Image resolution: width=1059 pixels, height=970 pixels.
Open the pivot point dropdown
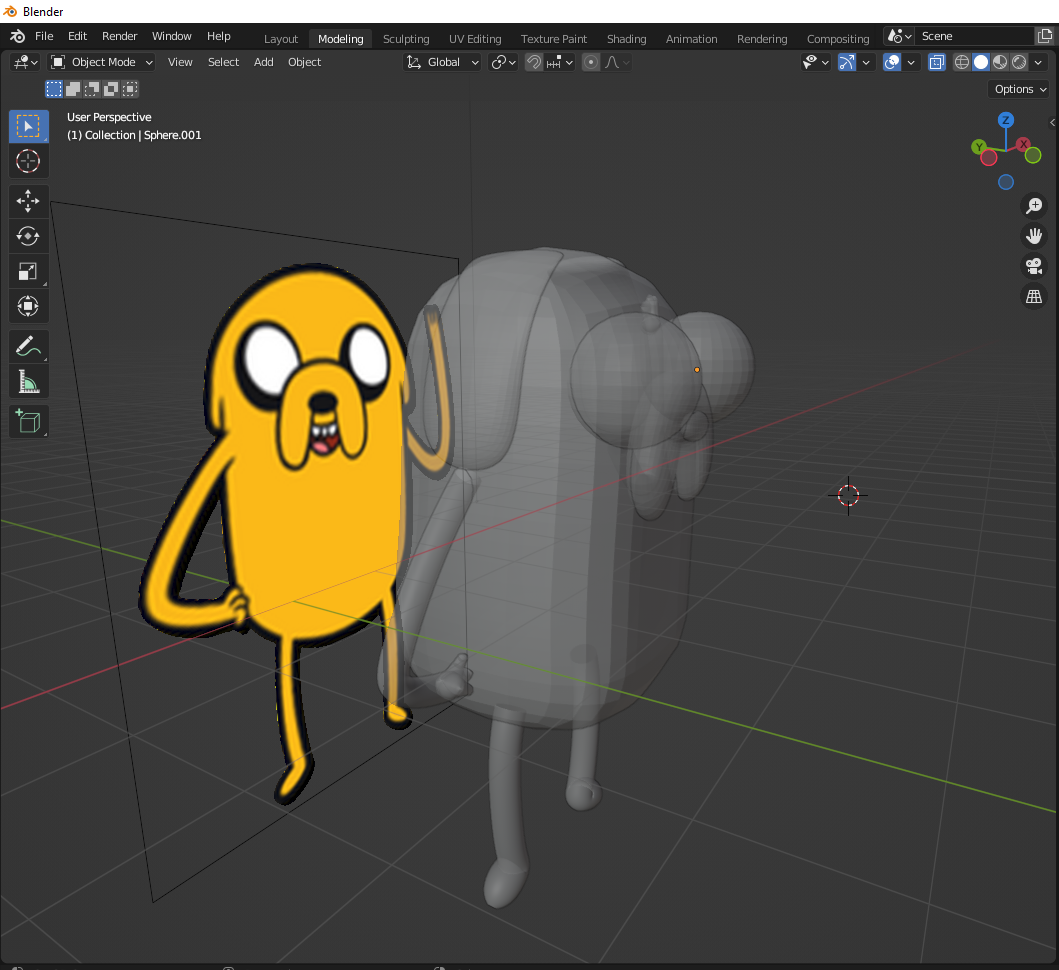click(x=504, y=62)
